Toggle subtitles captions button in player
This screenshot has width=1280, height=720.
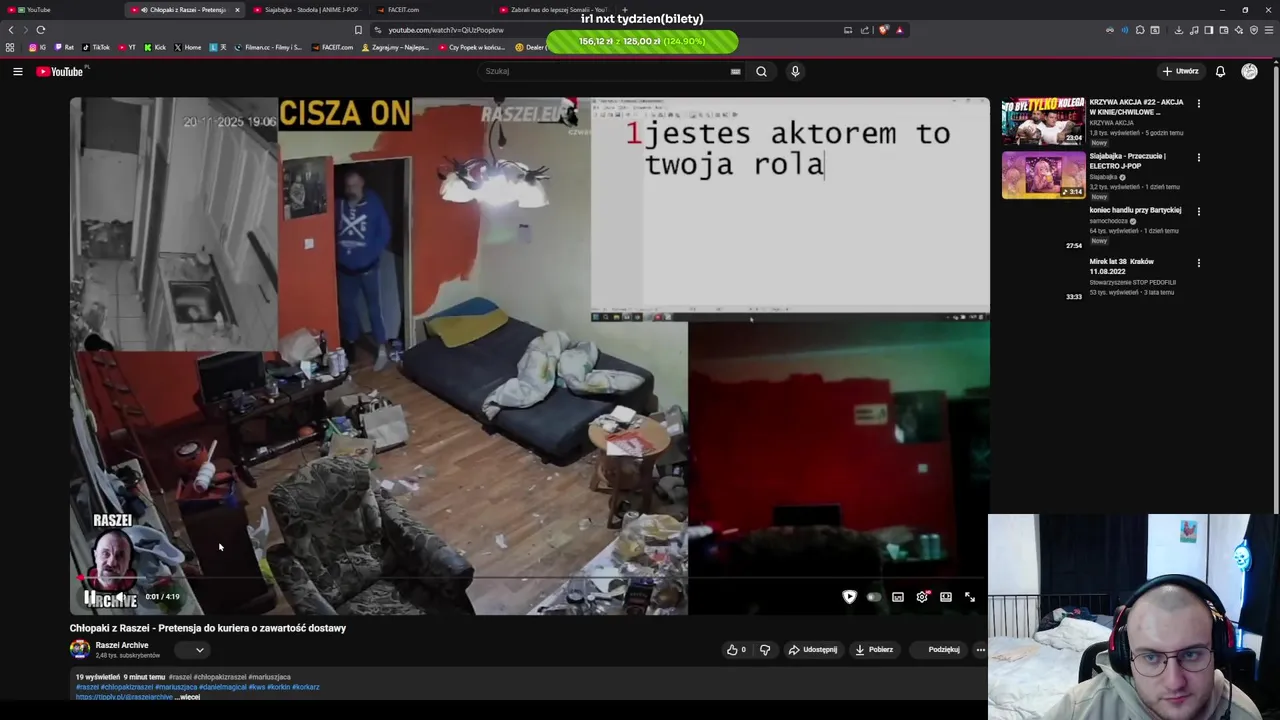tap(898, 597)
